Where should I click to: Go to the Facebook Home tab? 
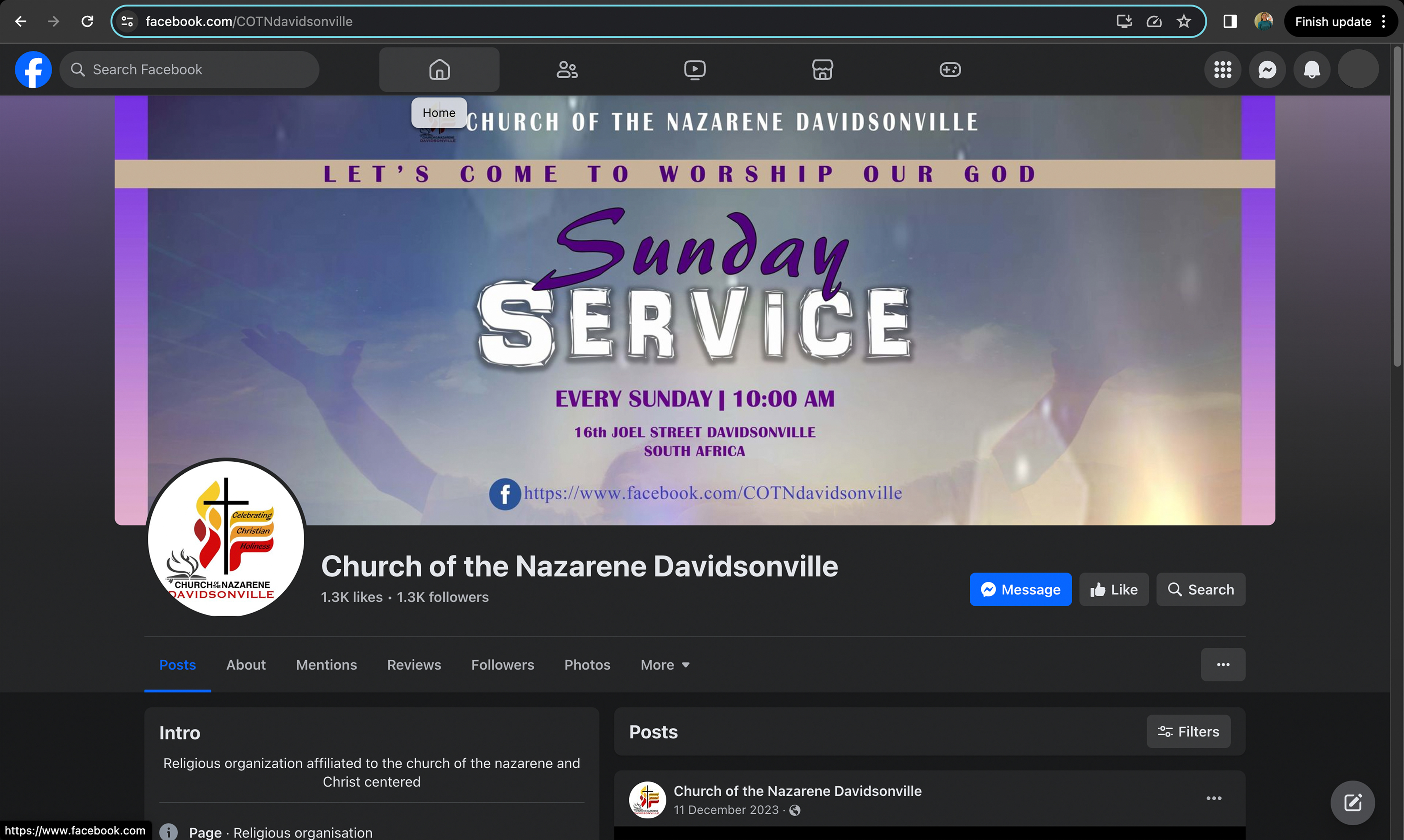[439, 69]
